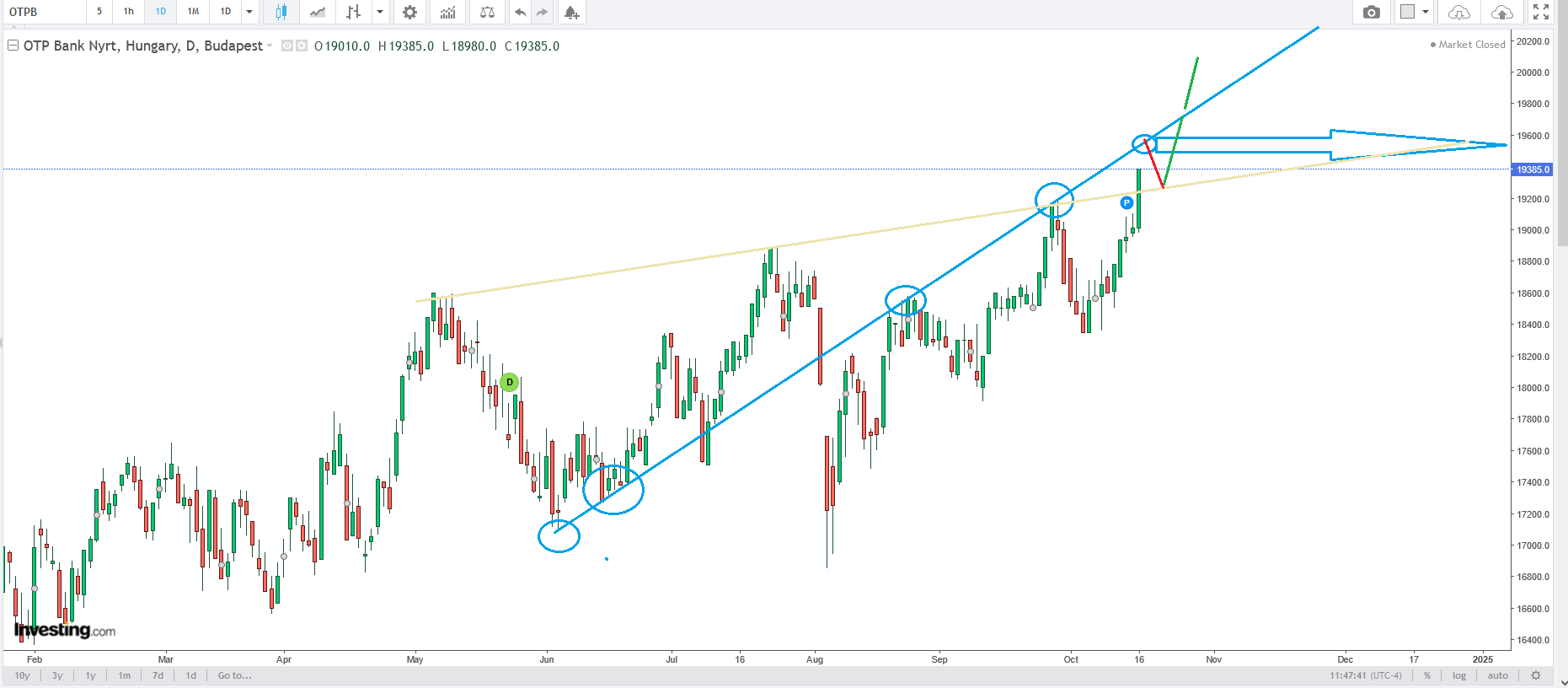Click the 19385.0 current price label
The image size is (1568, 688).
point(1533,169)
